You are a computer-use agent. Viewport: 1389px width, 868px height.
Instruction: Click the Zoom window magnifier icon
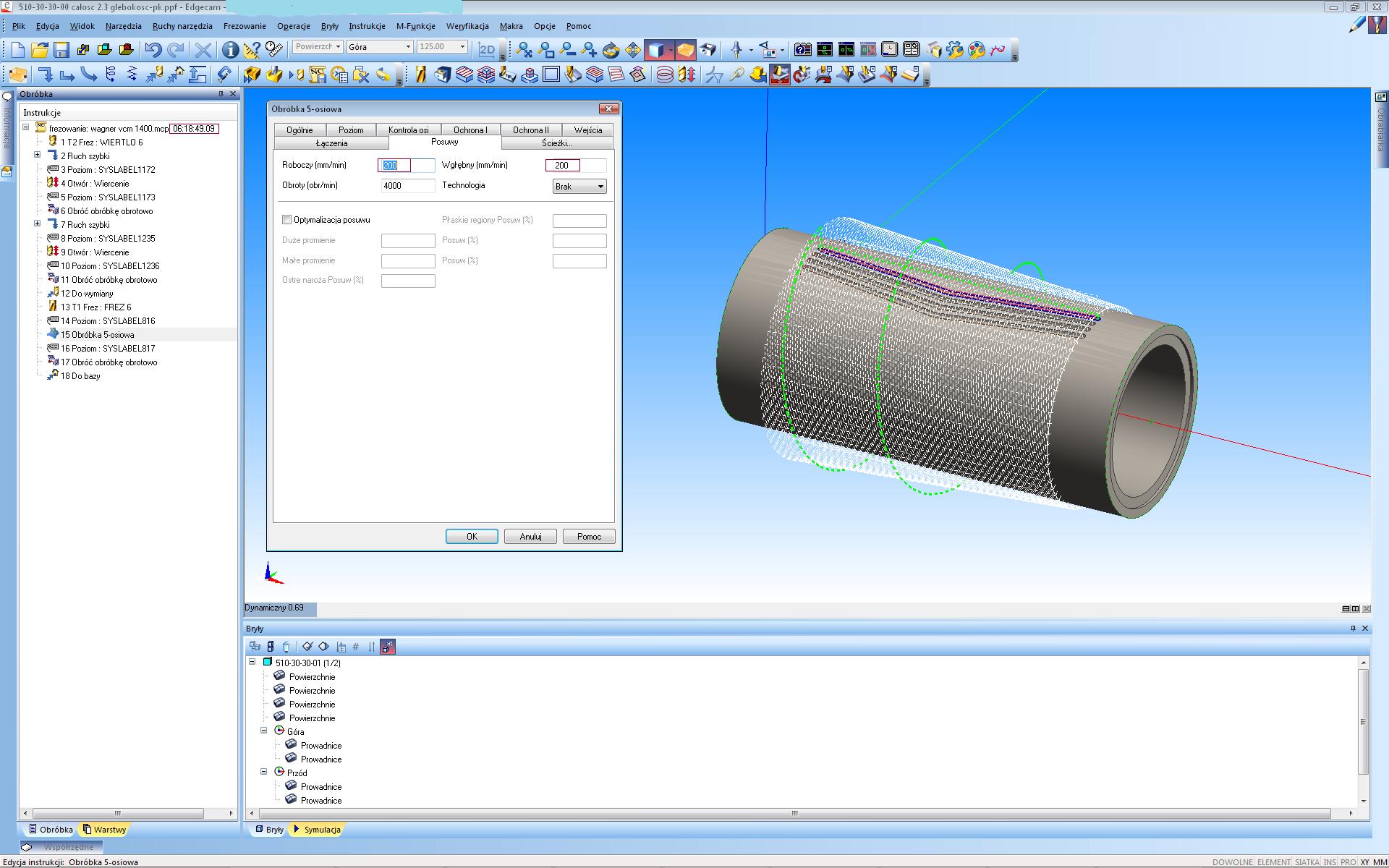pyautogui.click(x=546, y=49)
